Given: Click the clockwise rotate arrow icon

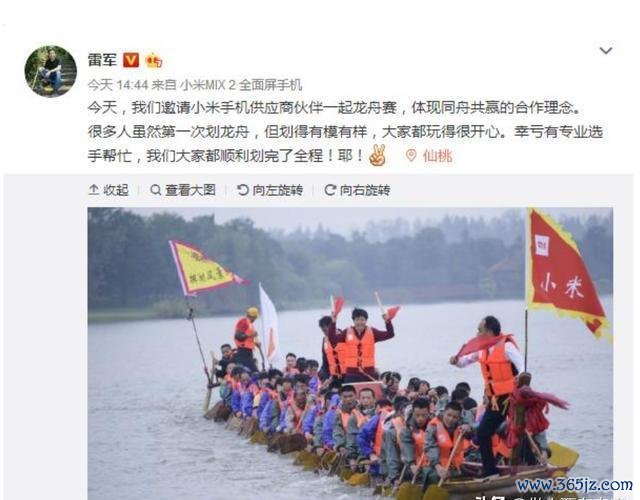Looking at the screenshot, I should pyautogui.click(x=330, y=190).
